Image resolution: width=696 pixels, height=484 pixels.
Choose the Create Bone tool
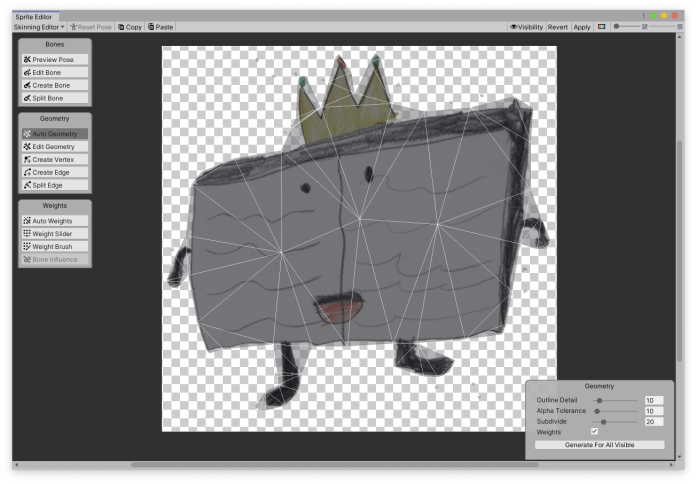(x=55, y=86)
